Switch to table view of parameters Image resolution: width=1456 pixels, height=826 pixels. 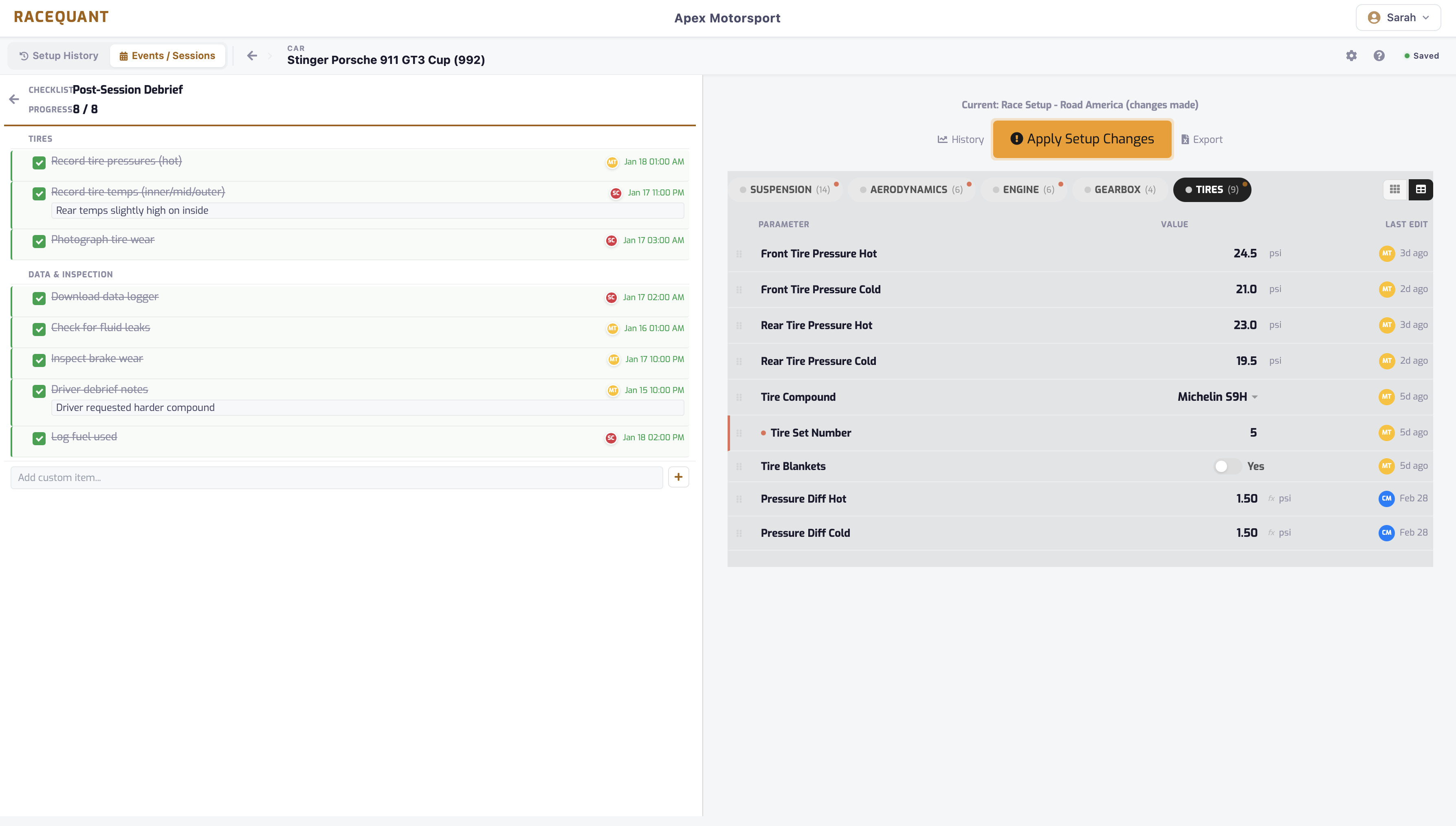click(1421, 189)
